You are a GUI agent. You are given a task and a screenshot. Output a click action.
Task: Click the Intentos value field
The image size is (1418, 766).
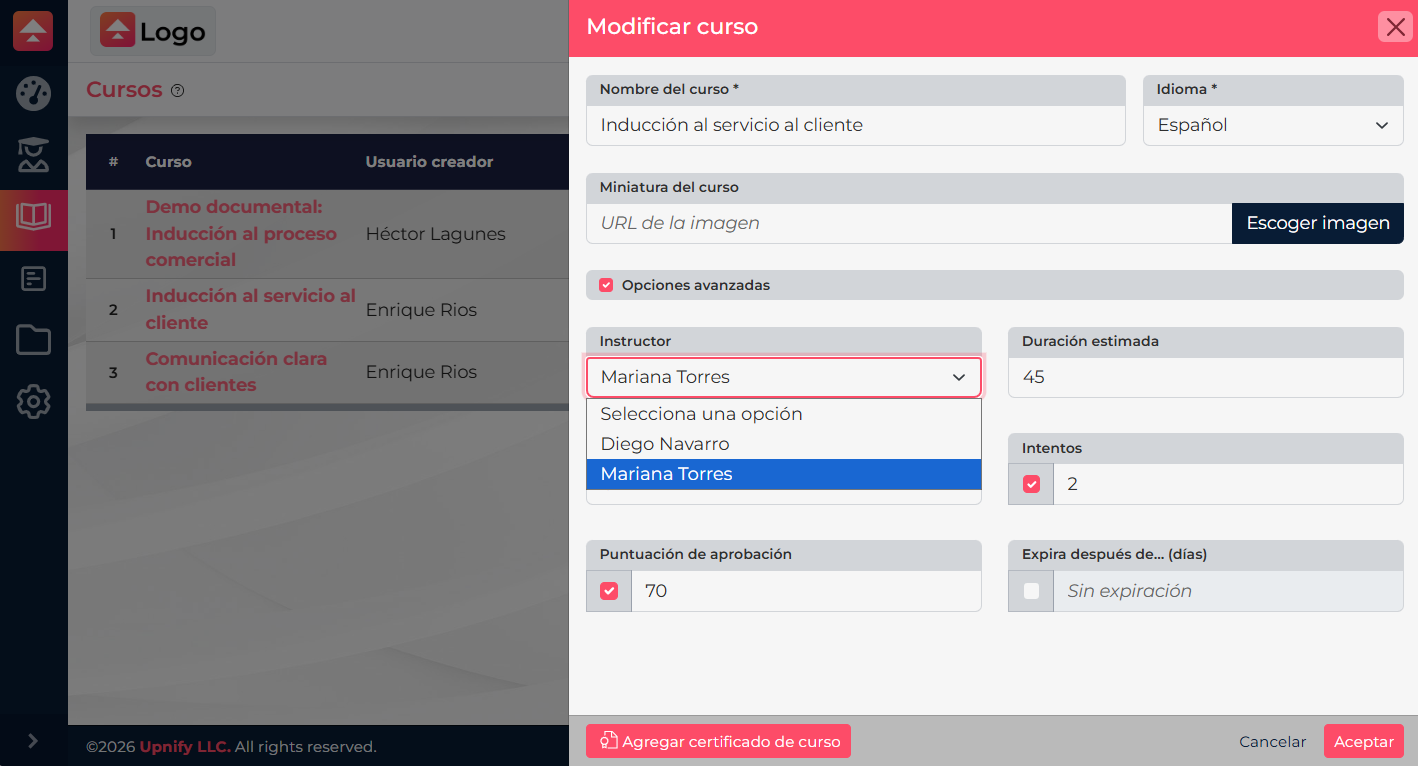1229,484
